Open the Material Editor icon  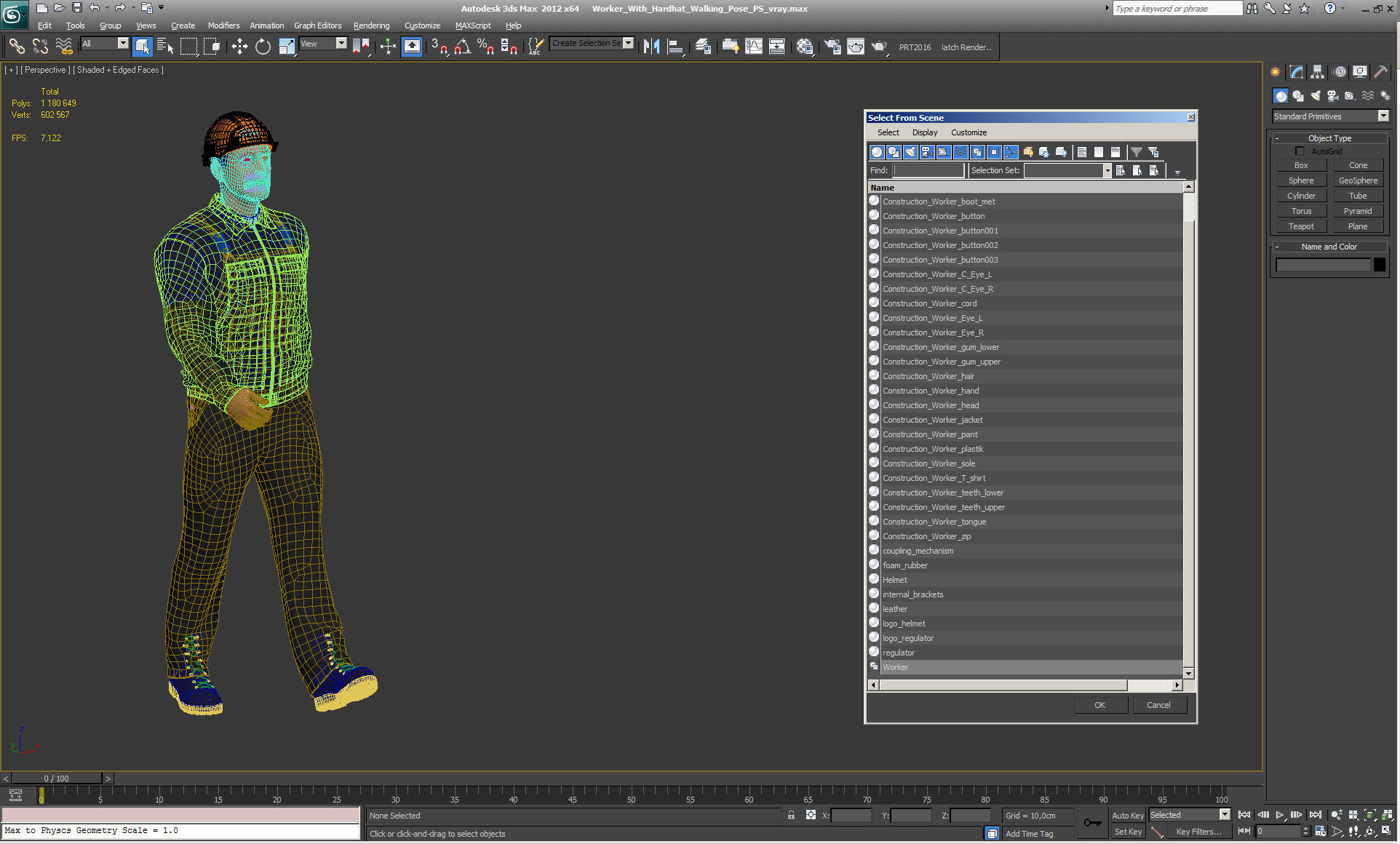(x=804, y=47)
